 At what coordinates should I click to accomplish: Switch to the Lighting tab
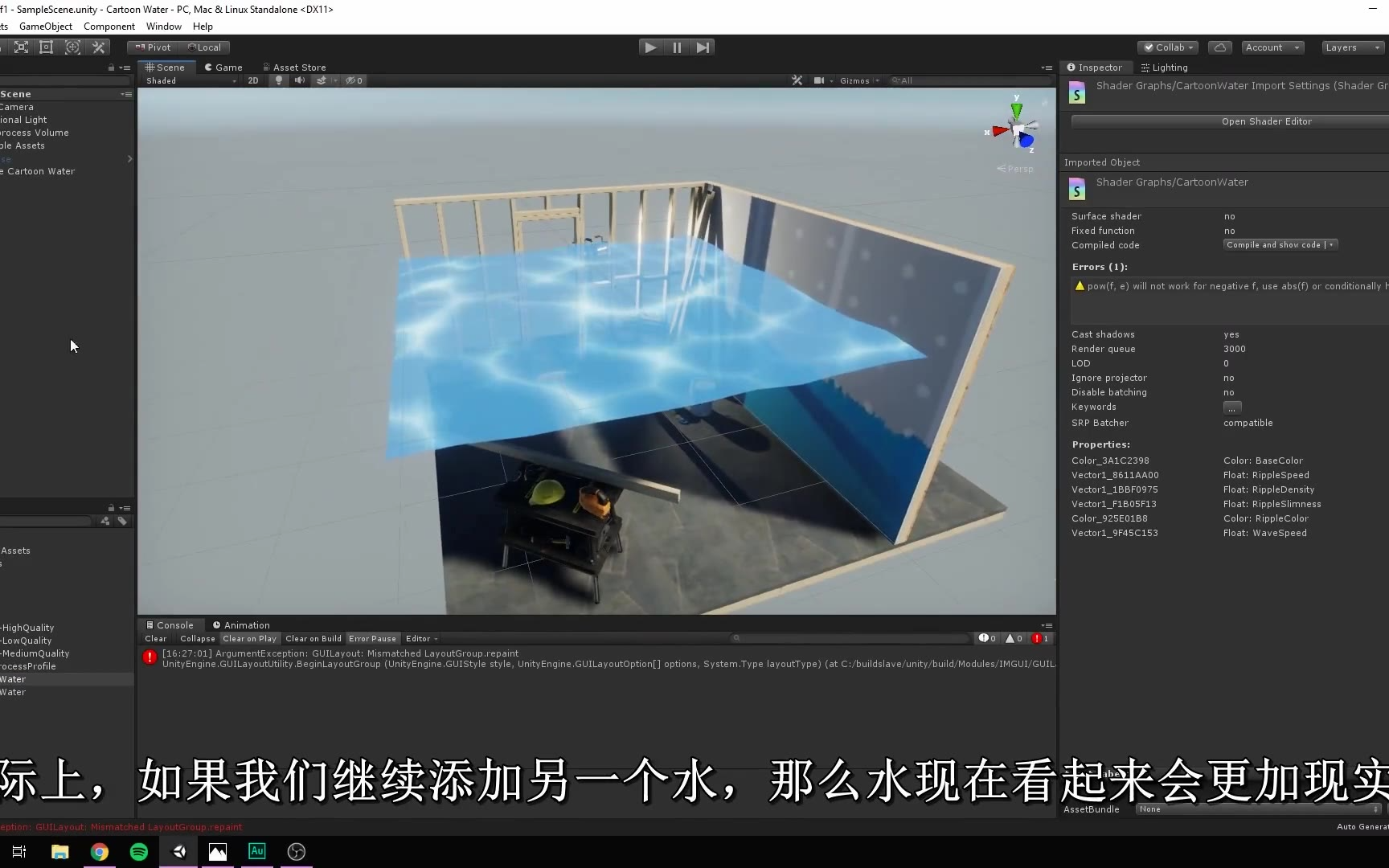[x=1164, y=68]
